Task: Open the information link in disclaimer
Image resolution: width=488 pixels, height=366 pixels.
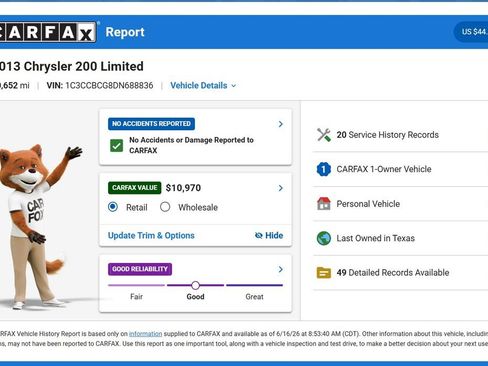Action: (x=145, y=334)
